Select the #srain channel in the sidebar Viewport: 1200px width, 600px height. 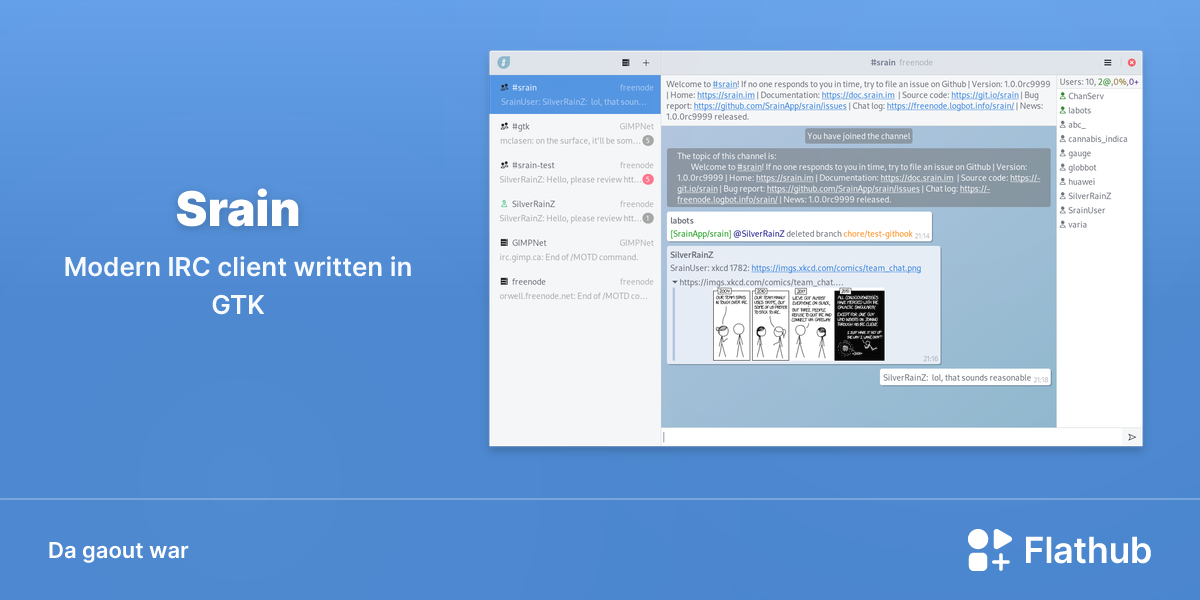pos(575,94)
